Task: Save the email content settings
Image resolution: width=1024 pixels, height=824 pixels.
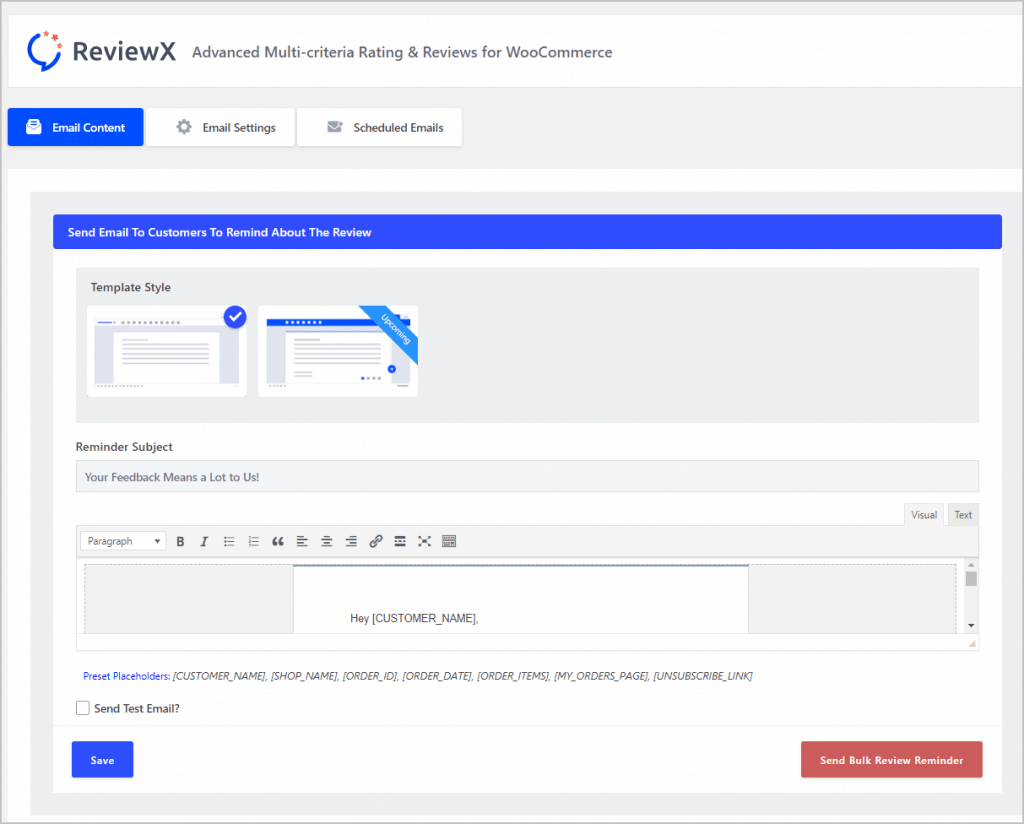Action: tap(102, 759)
